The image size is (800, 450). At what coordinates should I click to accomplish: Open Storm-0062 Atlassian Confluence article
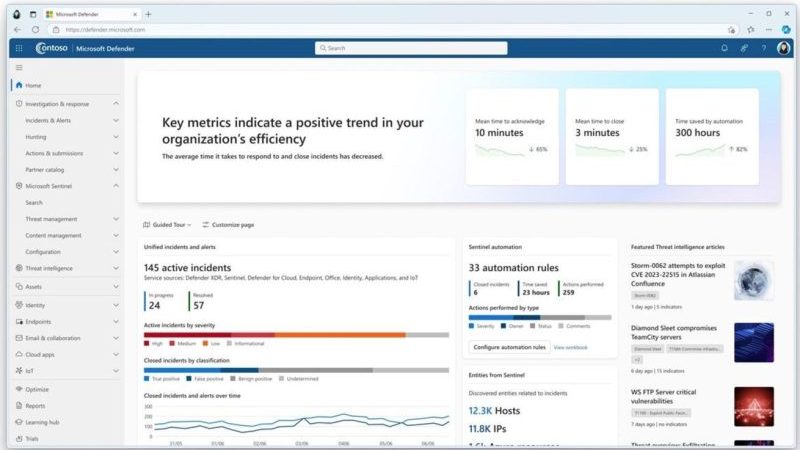pos(678,274)
